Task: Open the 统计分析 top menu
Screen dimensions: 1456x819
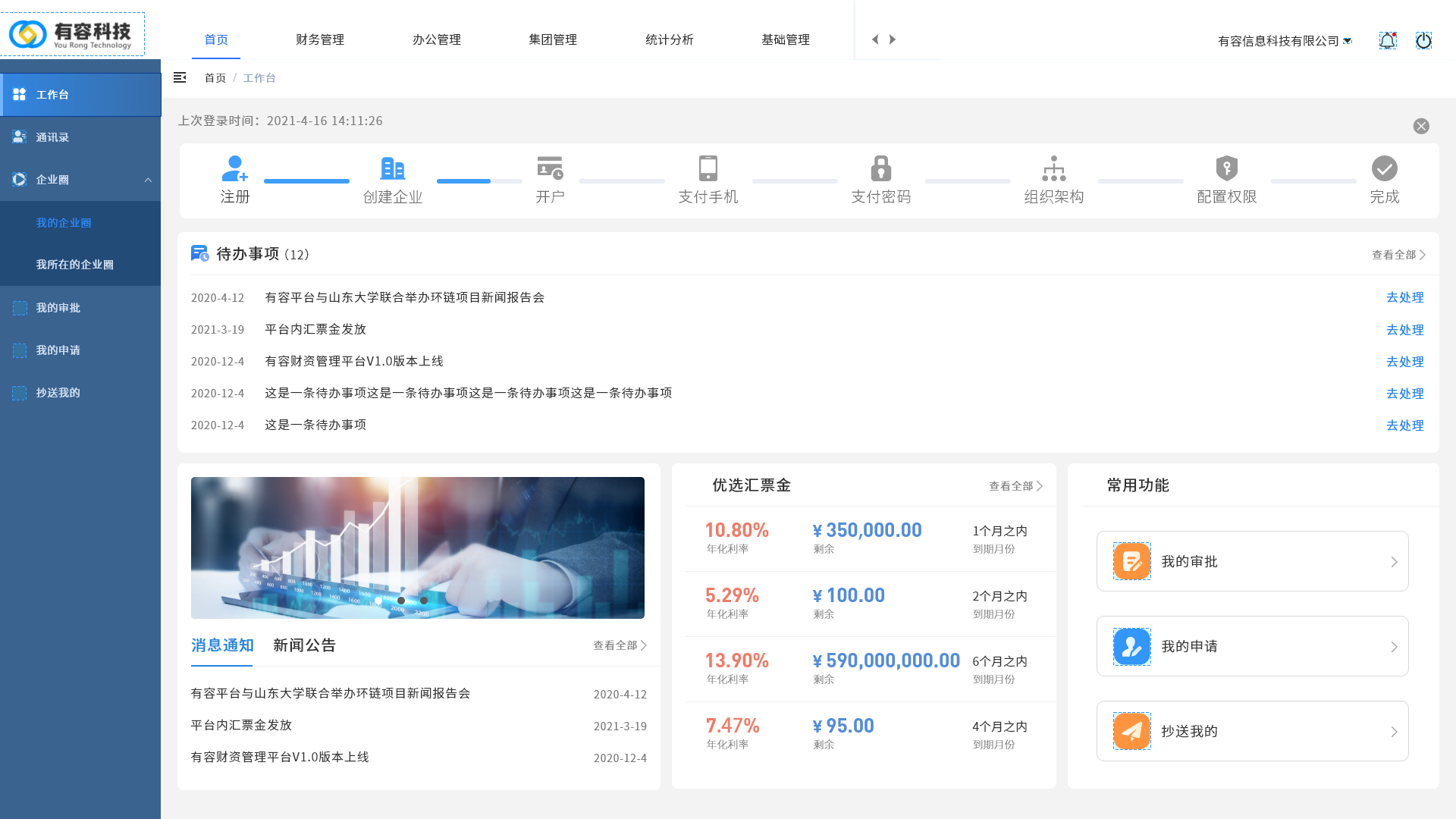Action: [x=670, y=39]
